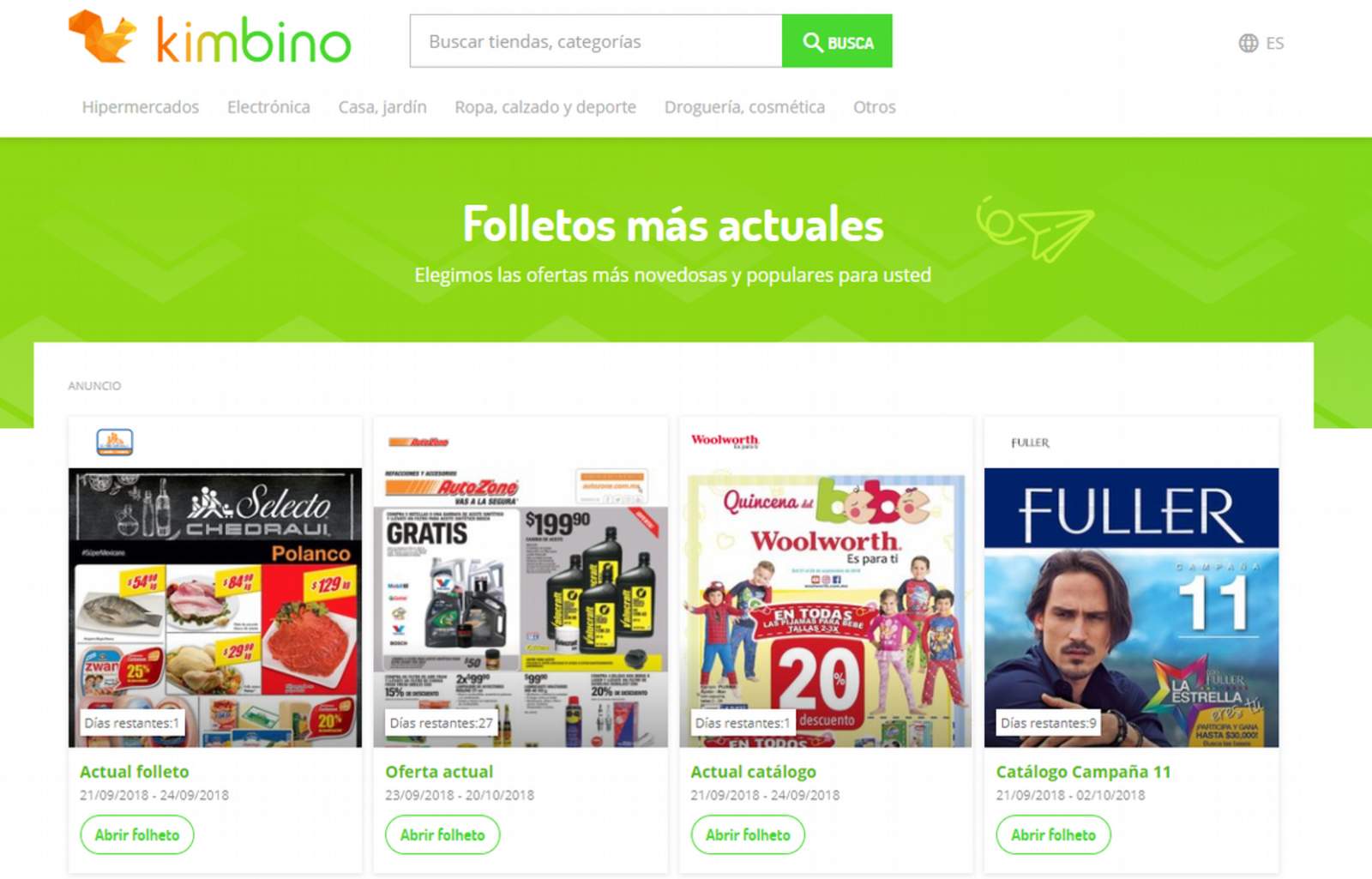Viewport: 1372px width, 879px height.
Task: Go to Casa, jardín category
Action: (x=382, y=107)
